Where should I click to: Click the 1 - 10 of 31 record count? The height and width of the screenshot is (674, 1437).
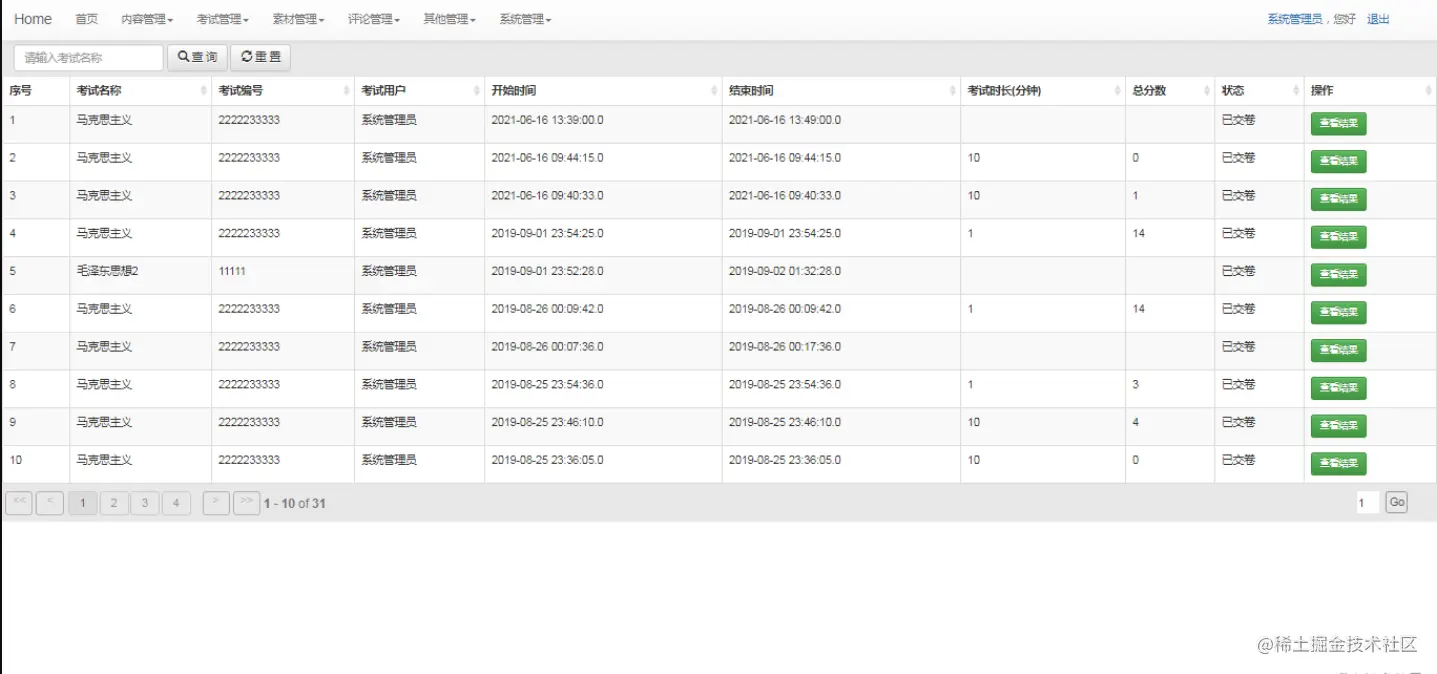point(295,504)
